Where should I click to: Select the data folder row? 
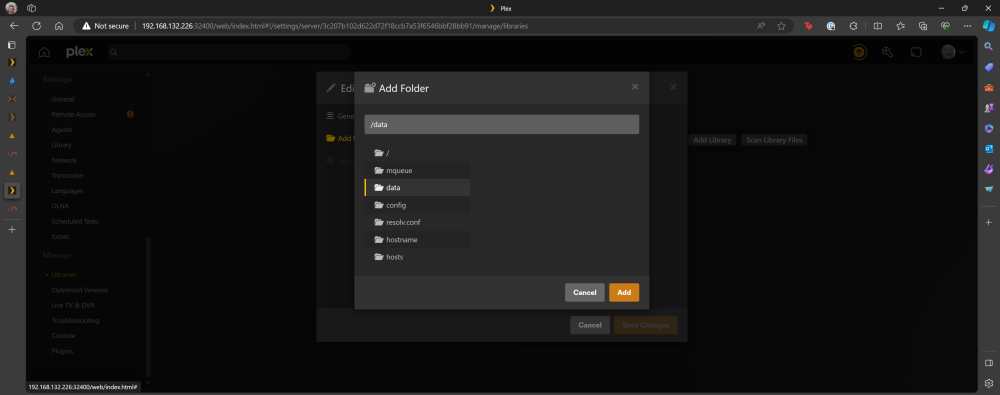(x=417, y=188)
